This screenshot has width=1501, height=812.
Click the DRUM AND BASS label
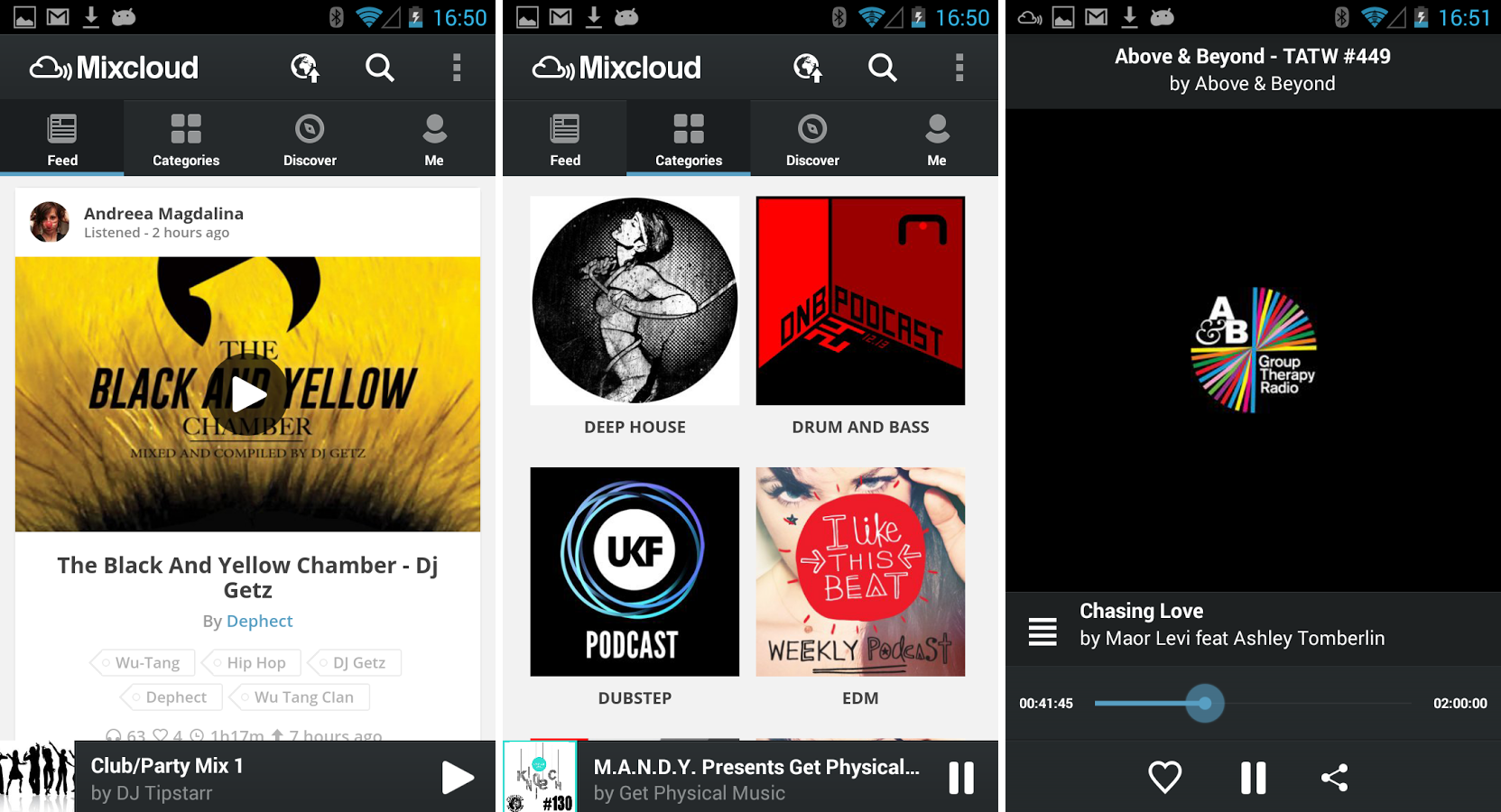coord(860,427)
